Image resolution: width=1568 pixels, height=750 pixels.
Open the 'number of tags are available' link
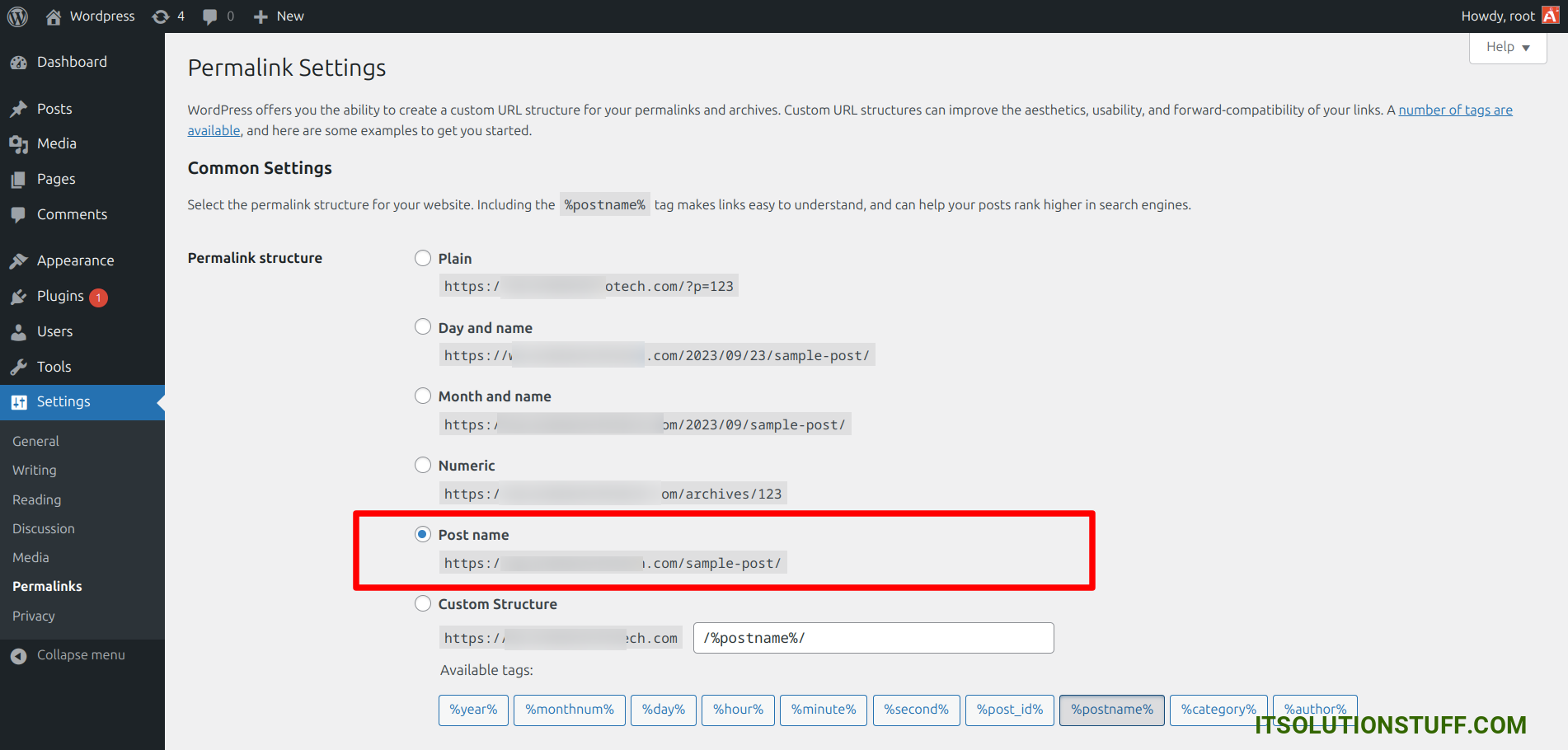1455,110
